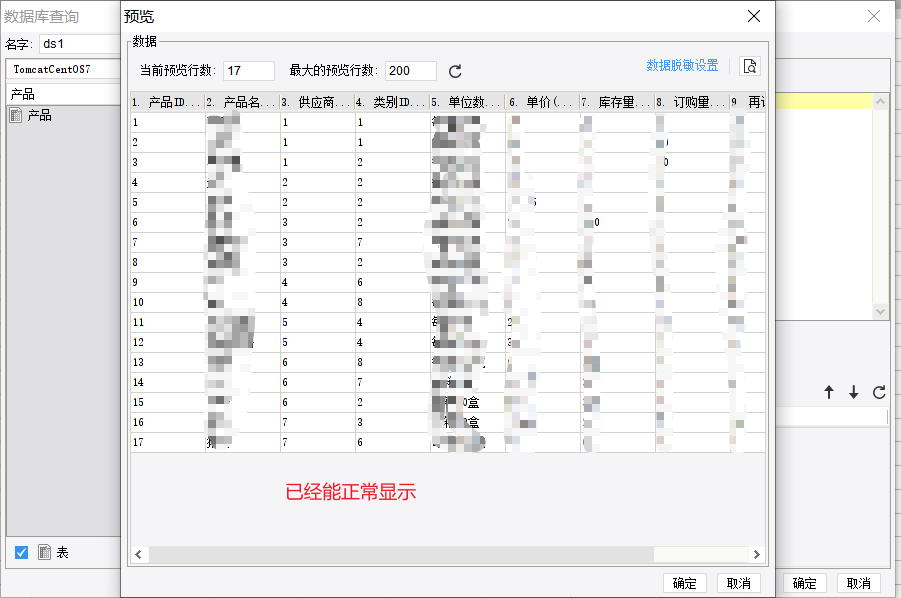Click the refresh icon beside down arrow
The image size is (901, 598).
pos(879,392)
